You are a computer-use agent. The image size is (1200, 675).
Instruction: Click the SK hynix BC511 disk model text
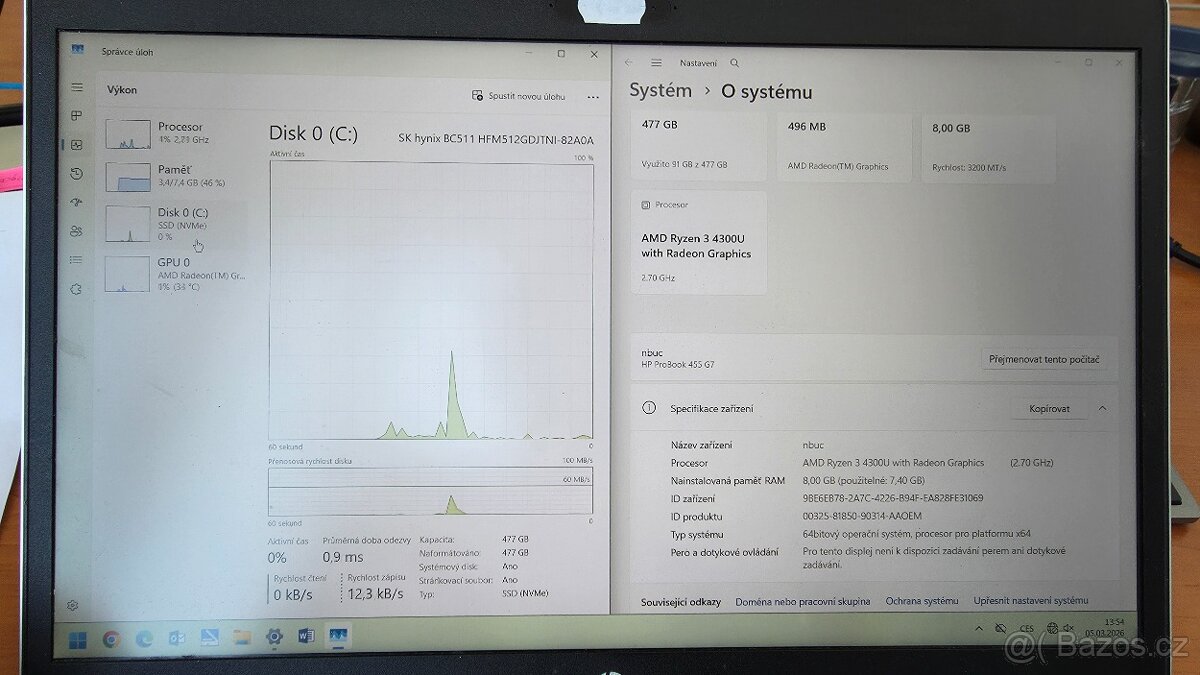point(495,139)
